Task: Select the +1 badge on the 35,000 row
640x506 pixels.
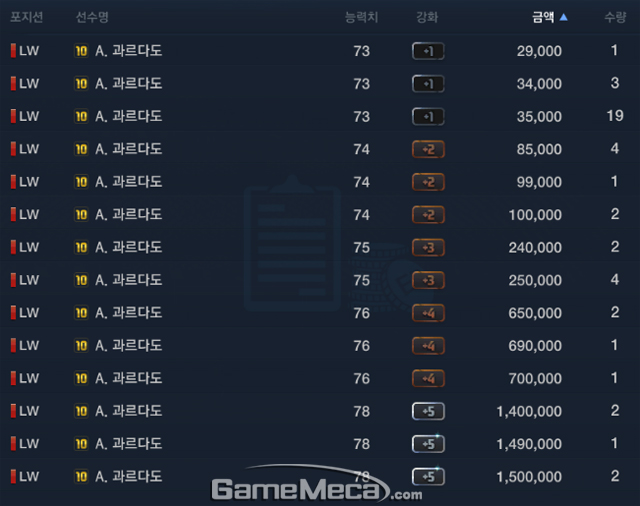Action: pos(428,117)
